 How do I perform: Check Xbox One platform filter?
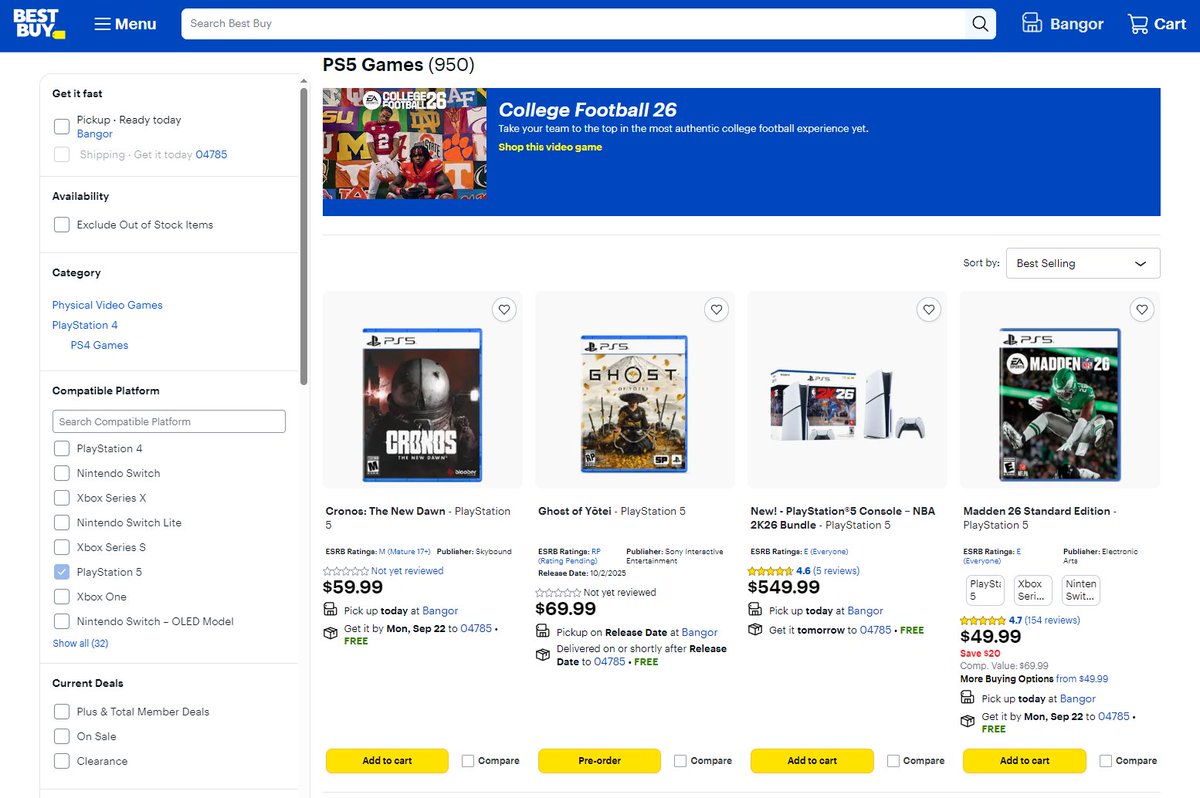point(62,597)
